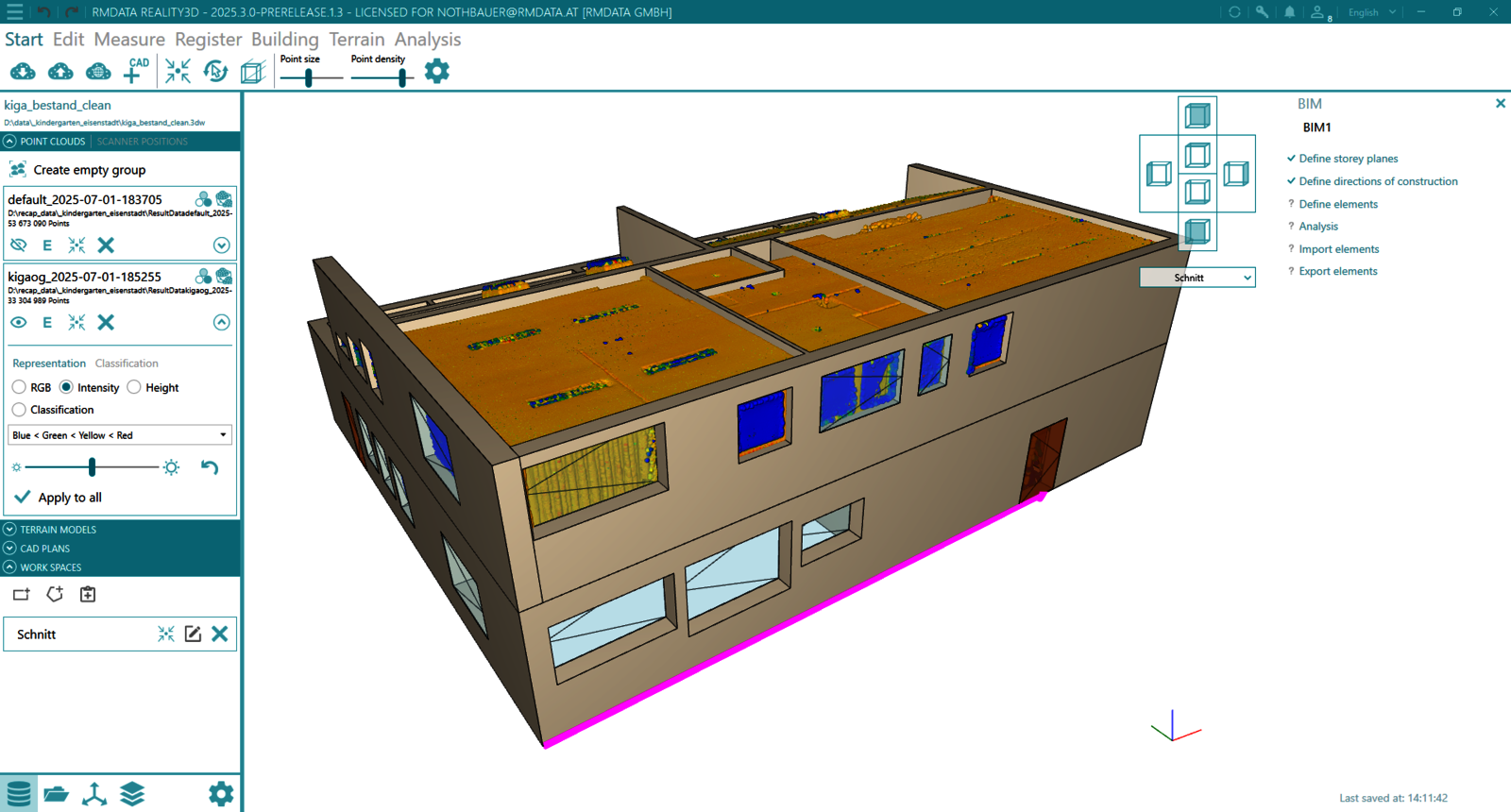The height and width of the screenshot is (812, 1511).
Task: Open the Schnitt dropdown in the viewport
Action: tap(1197, 278)
